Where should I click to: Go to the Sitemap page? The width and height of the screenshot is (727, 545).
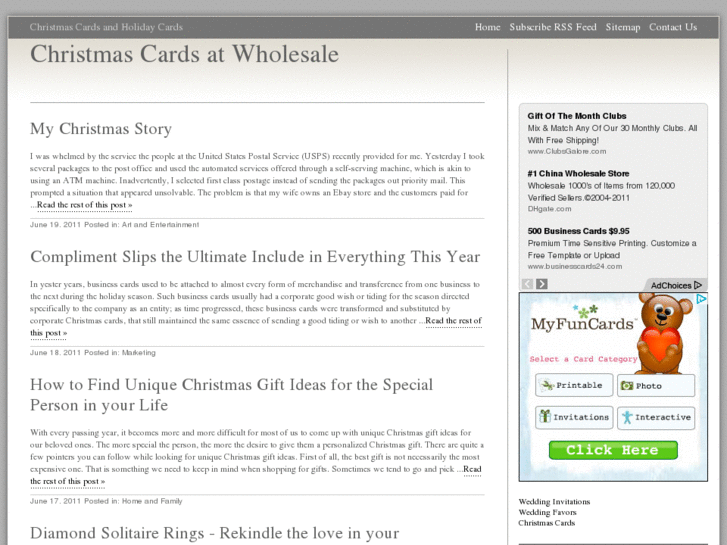(623, 27)
